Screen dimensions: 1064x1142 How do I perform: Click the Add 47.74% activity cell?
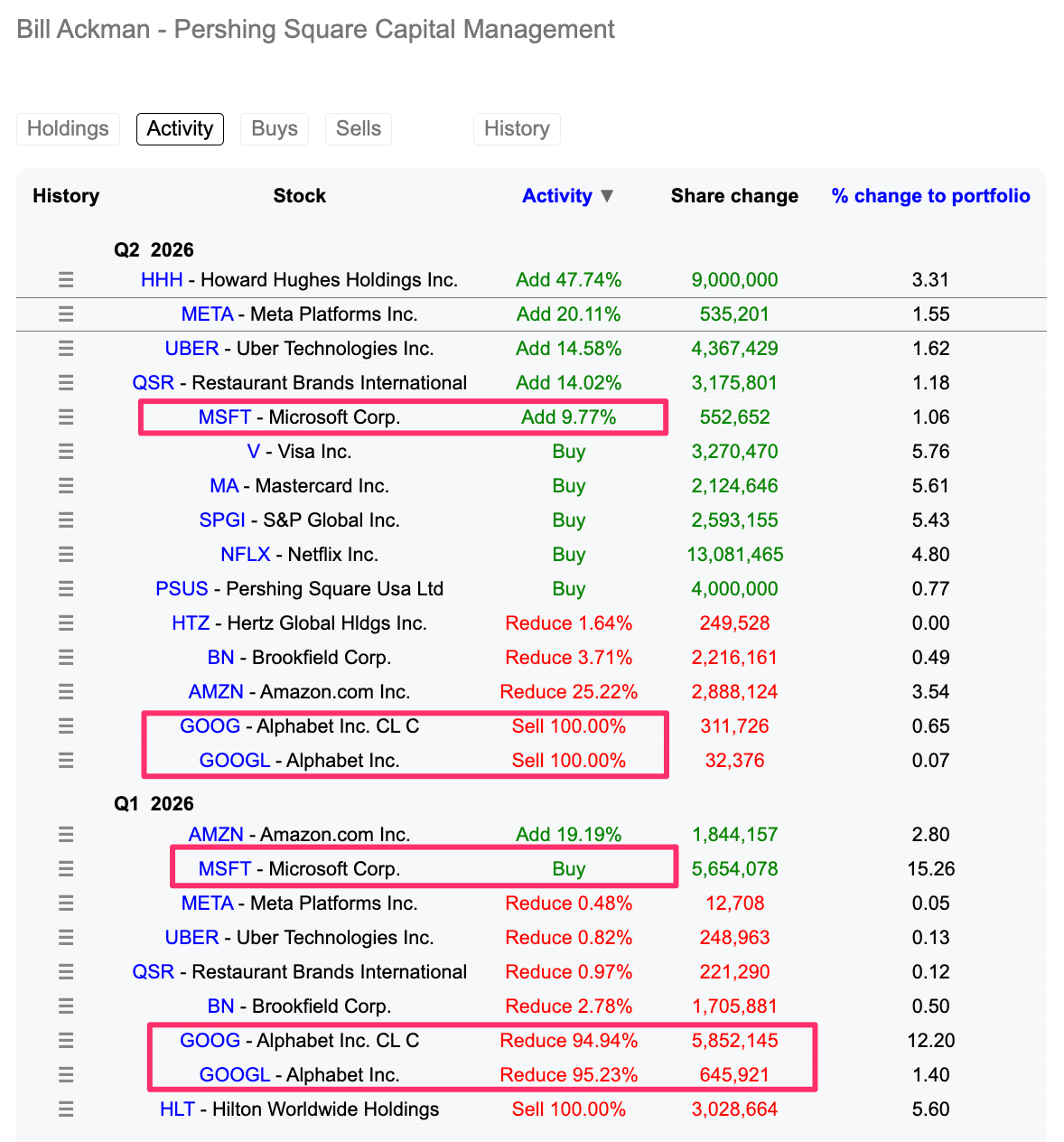tap(569, 280)
